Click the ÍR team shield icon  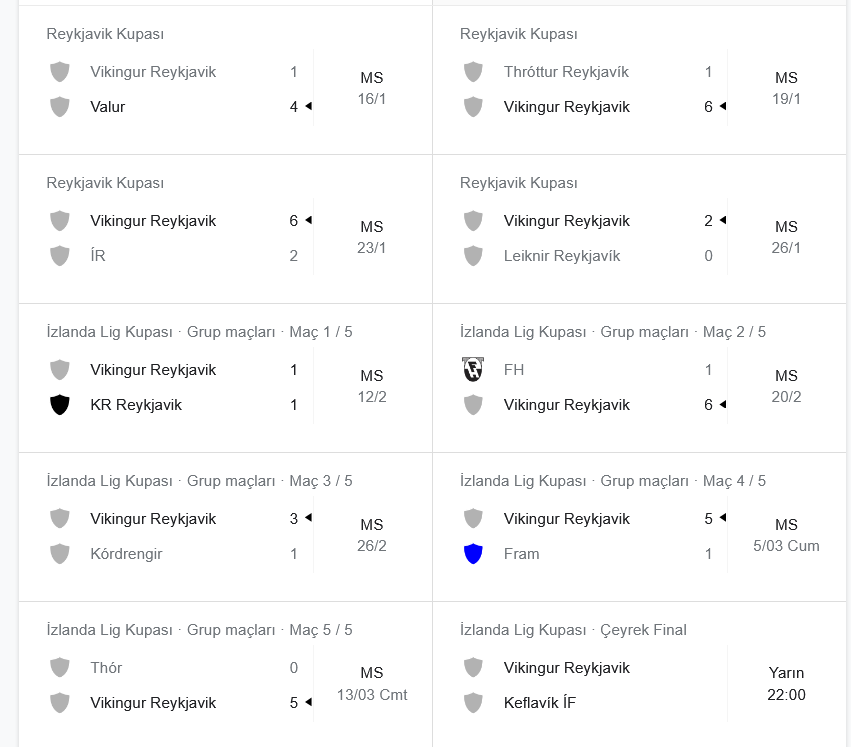pyautogui.click(x=60, y=256)
